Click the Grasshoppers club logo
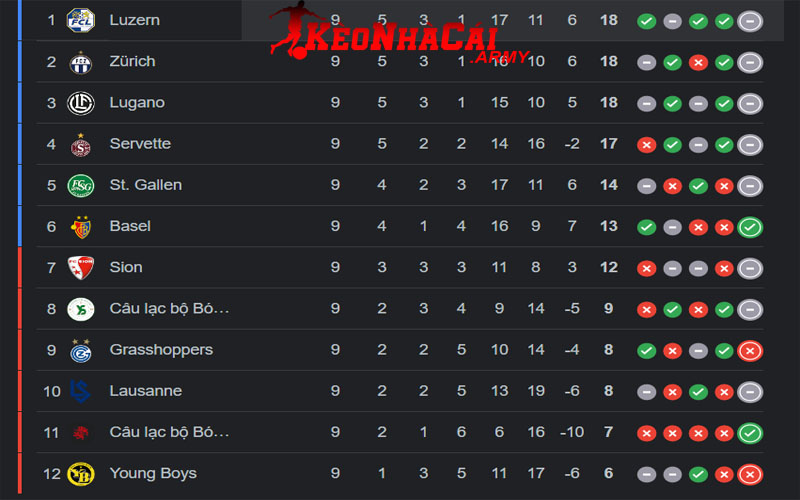The image size is (800, 500). (80, 351)
